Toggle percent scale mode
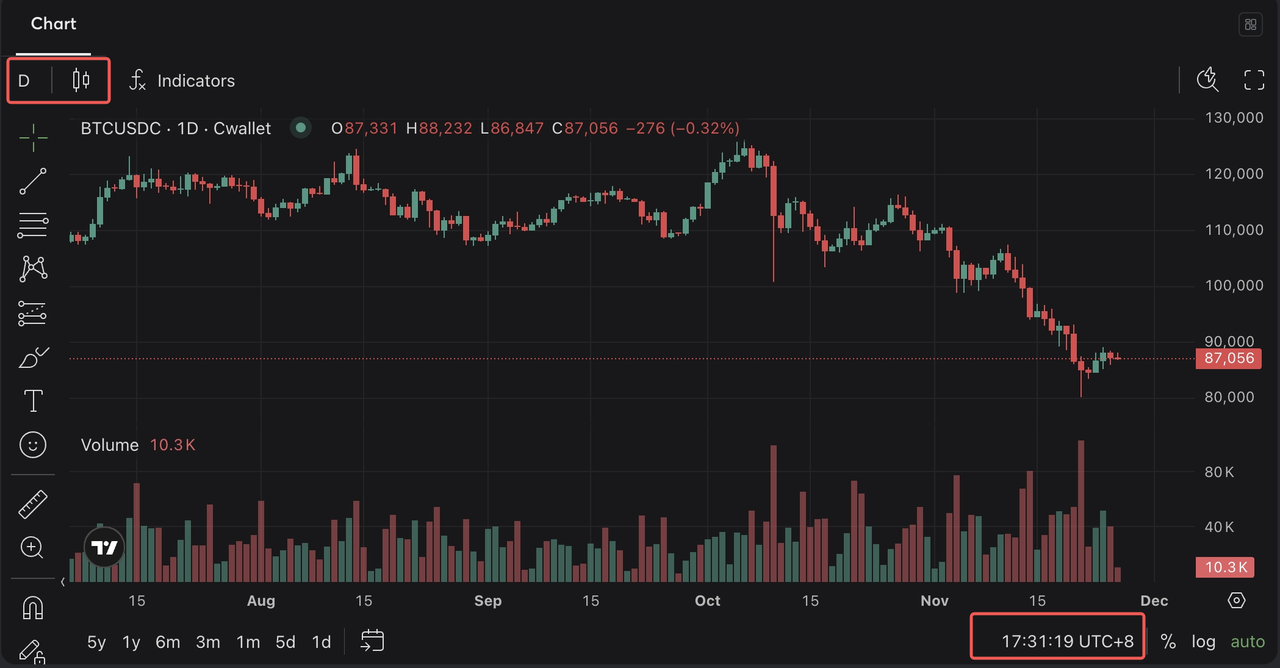1280x668 pixels. click(1168, 642)
